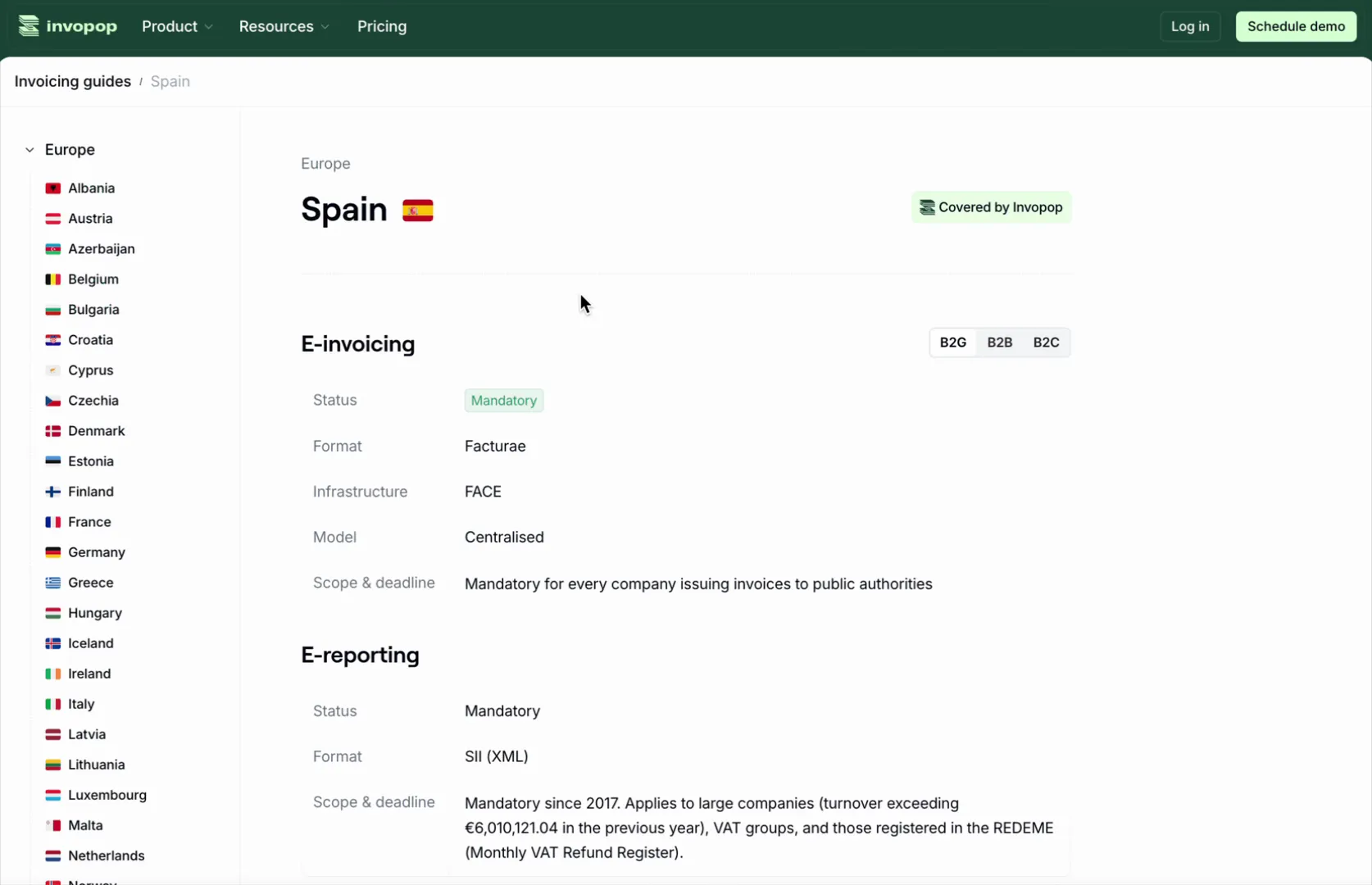
Task: Click the Croatia flag icon
Action: [53, 340]
